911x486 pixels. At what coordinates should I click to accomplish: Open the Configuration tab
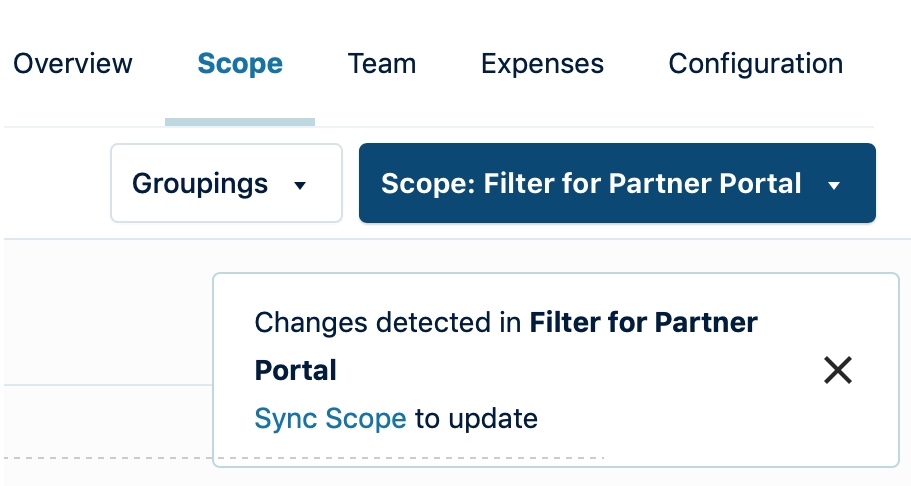[x=755, y=64]
